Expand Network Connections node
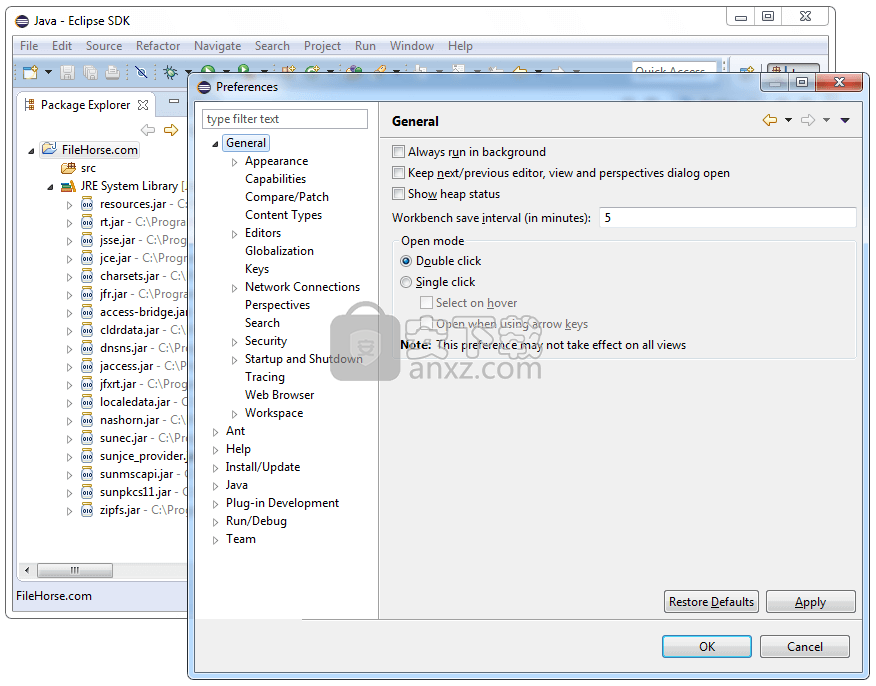 click(x=234, y=288)
